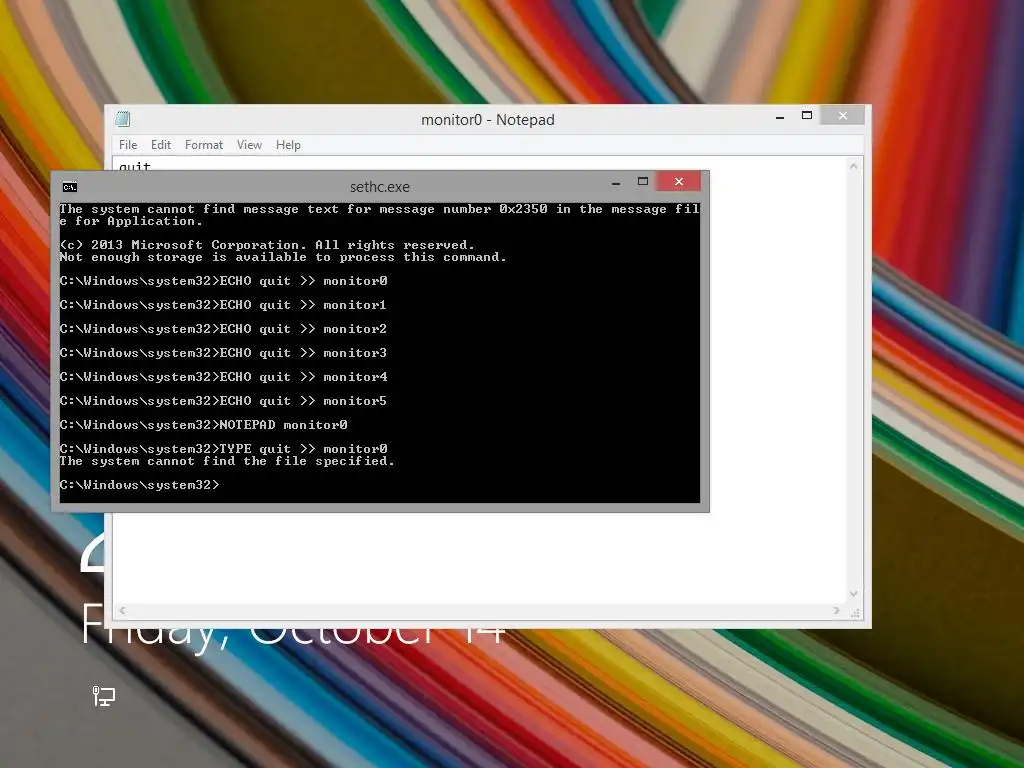
Task: Minimize the monitor0 Notepad window
Action: point(780,117)
